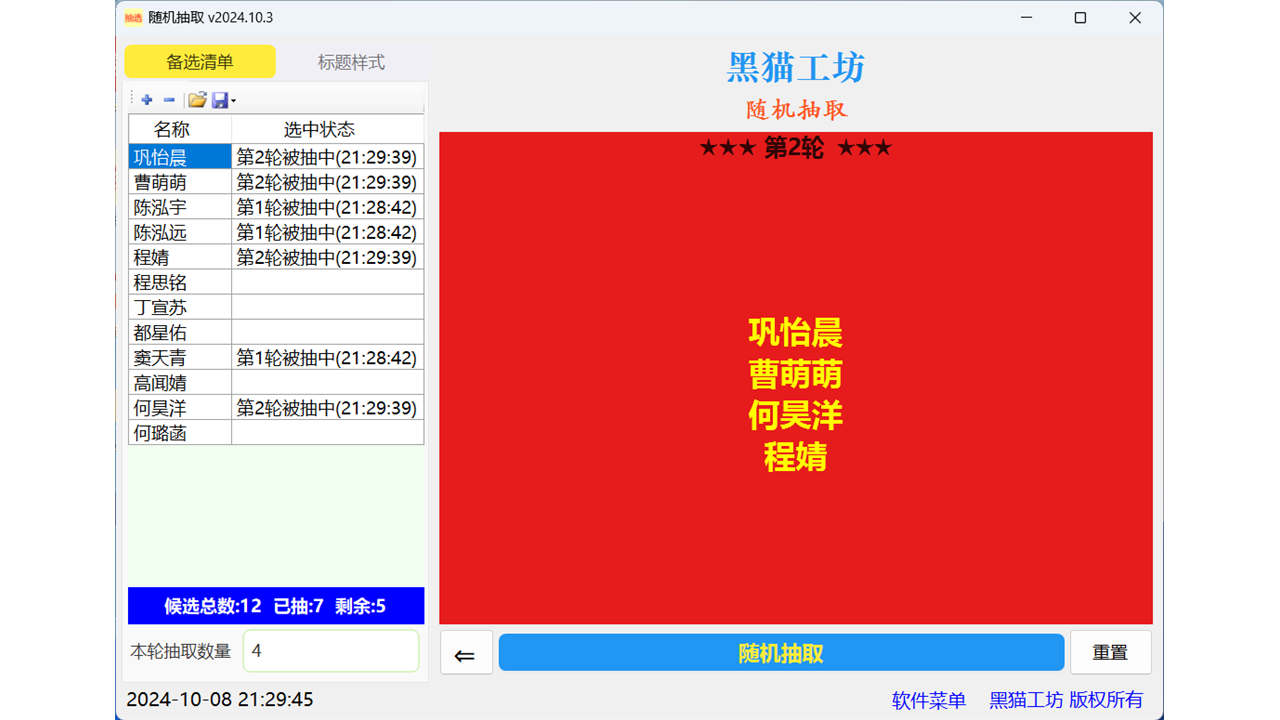The width and height of the screenshot is (1280, 720).
Task: Click the minus icon to remove candidate
Action: pos(169,100)
